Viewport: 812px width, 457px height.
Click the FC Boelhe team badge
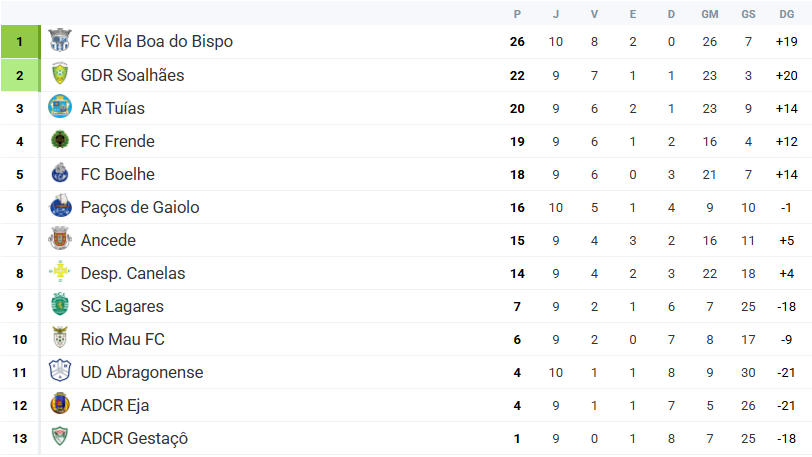tap(60, 174)
